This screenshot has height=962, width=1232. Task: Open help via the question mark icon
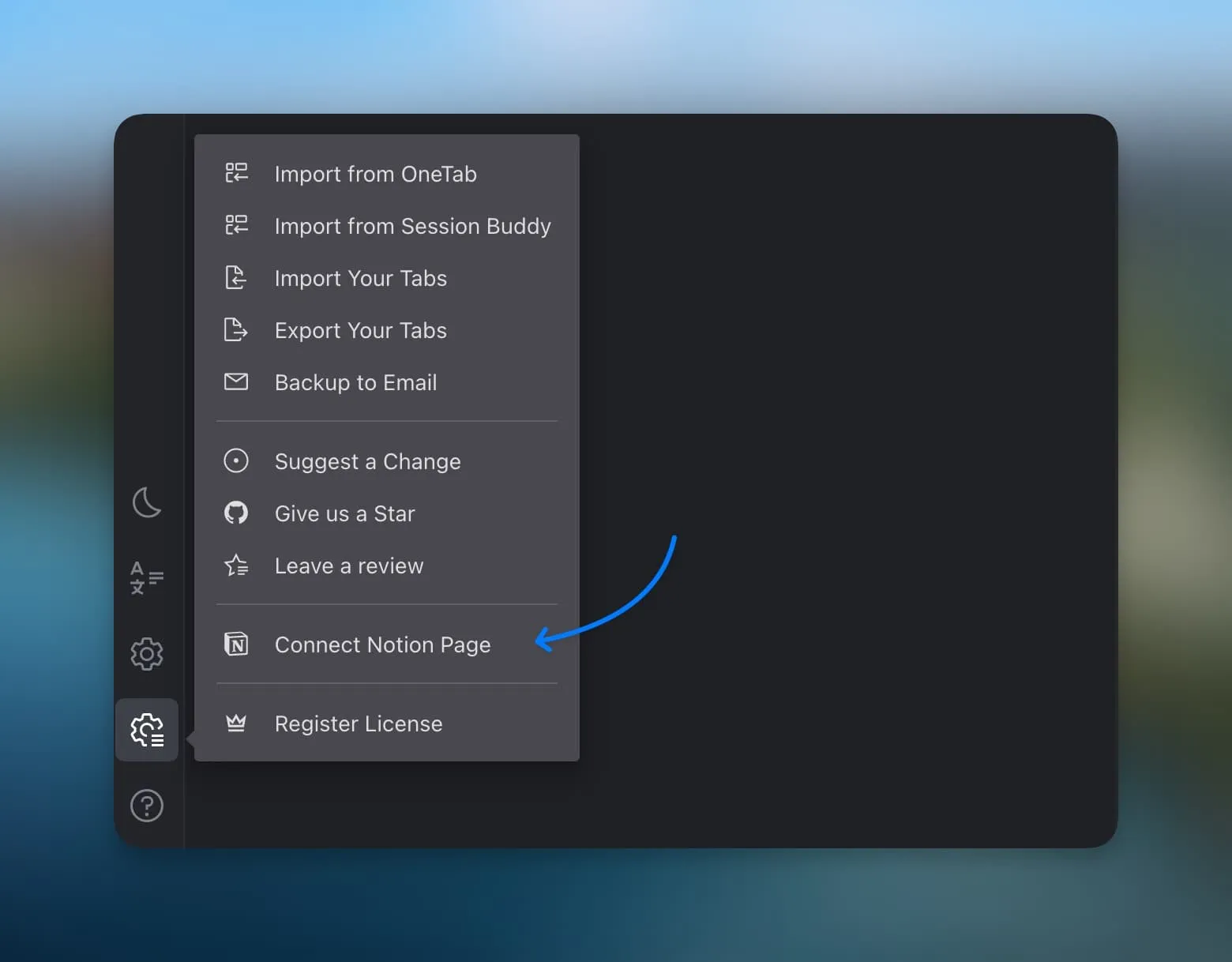click(x=147, y=806)
